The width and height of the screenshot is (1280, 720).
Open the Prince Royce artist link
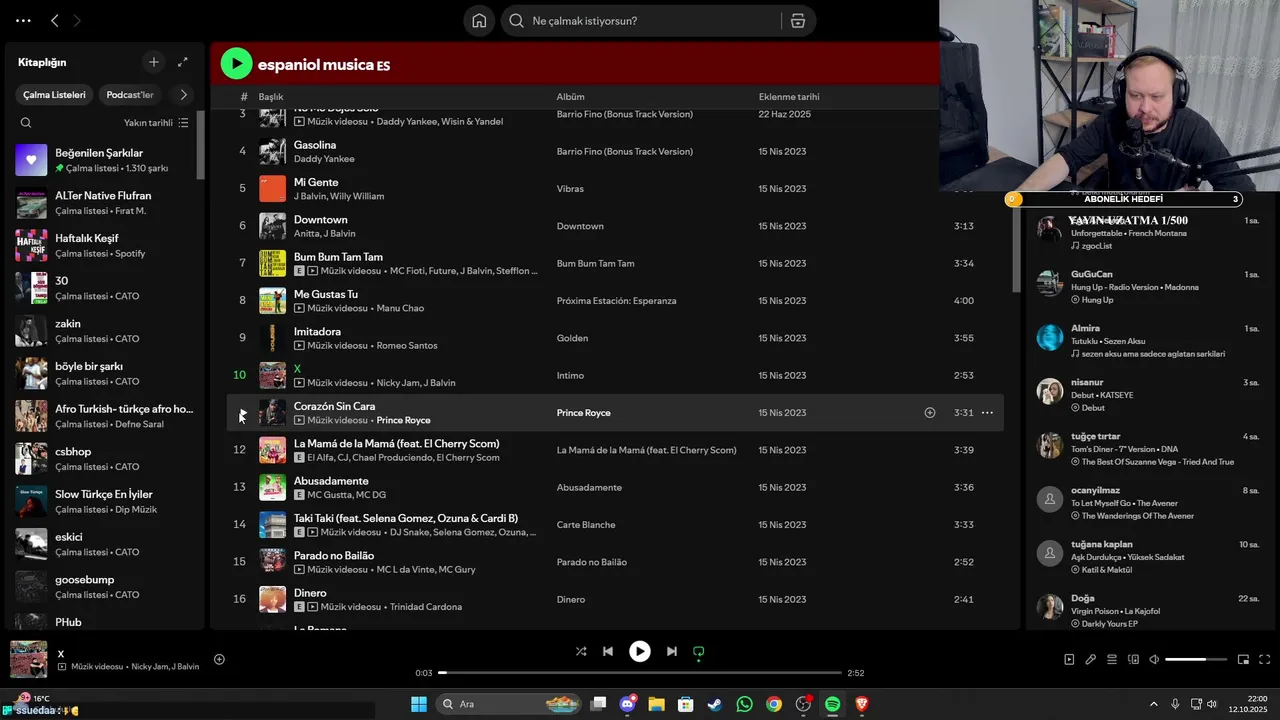[x=403, y=421]
